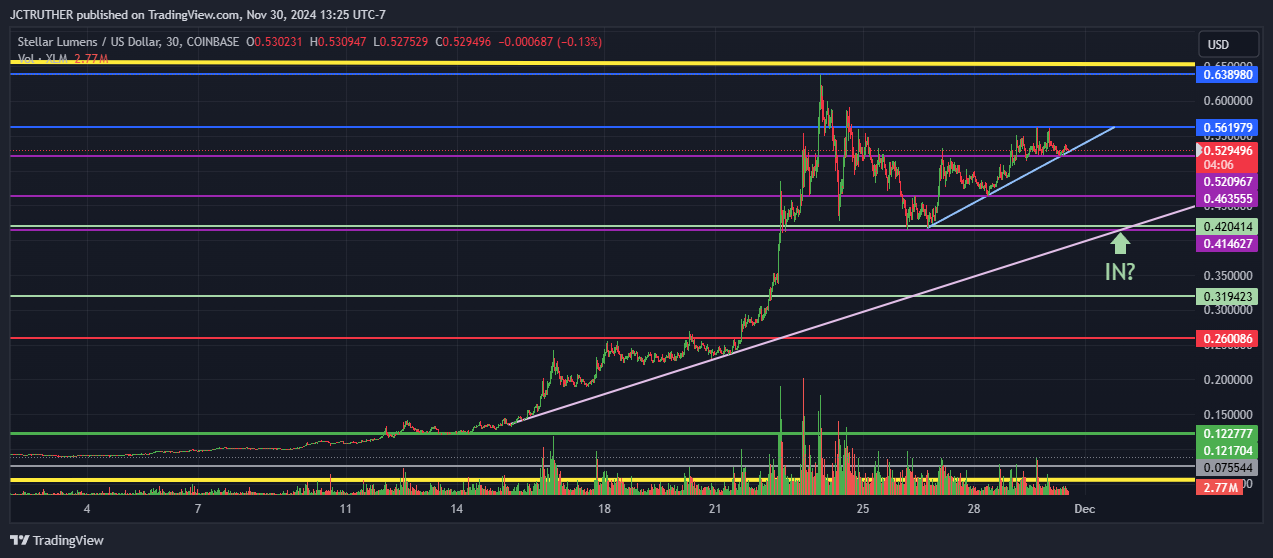Click the 0.300000 price axis value
Viewport: 1273px width, 558px height.
tap(1227, 310)
